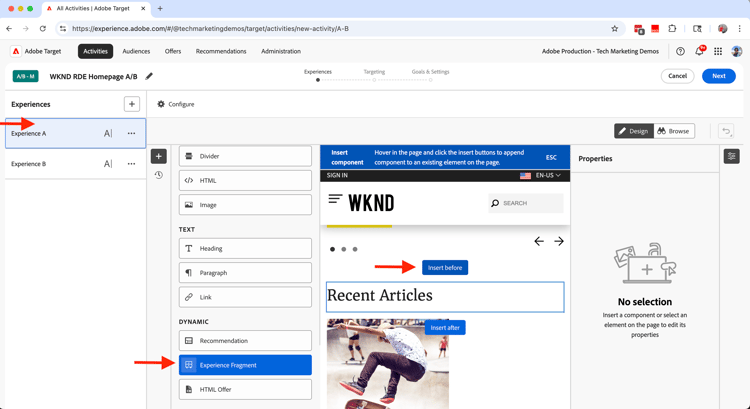Select the Heading component
The image size is (750, 409).
pyautogui.click(x=245, y=248)
